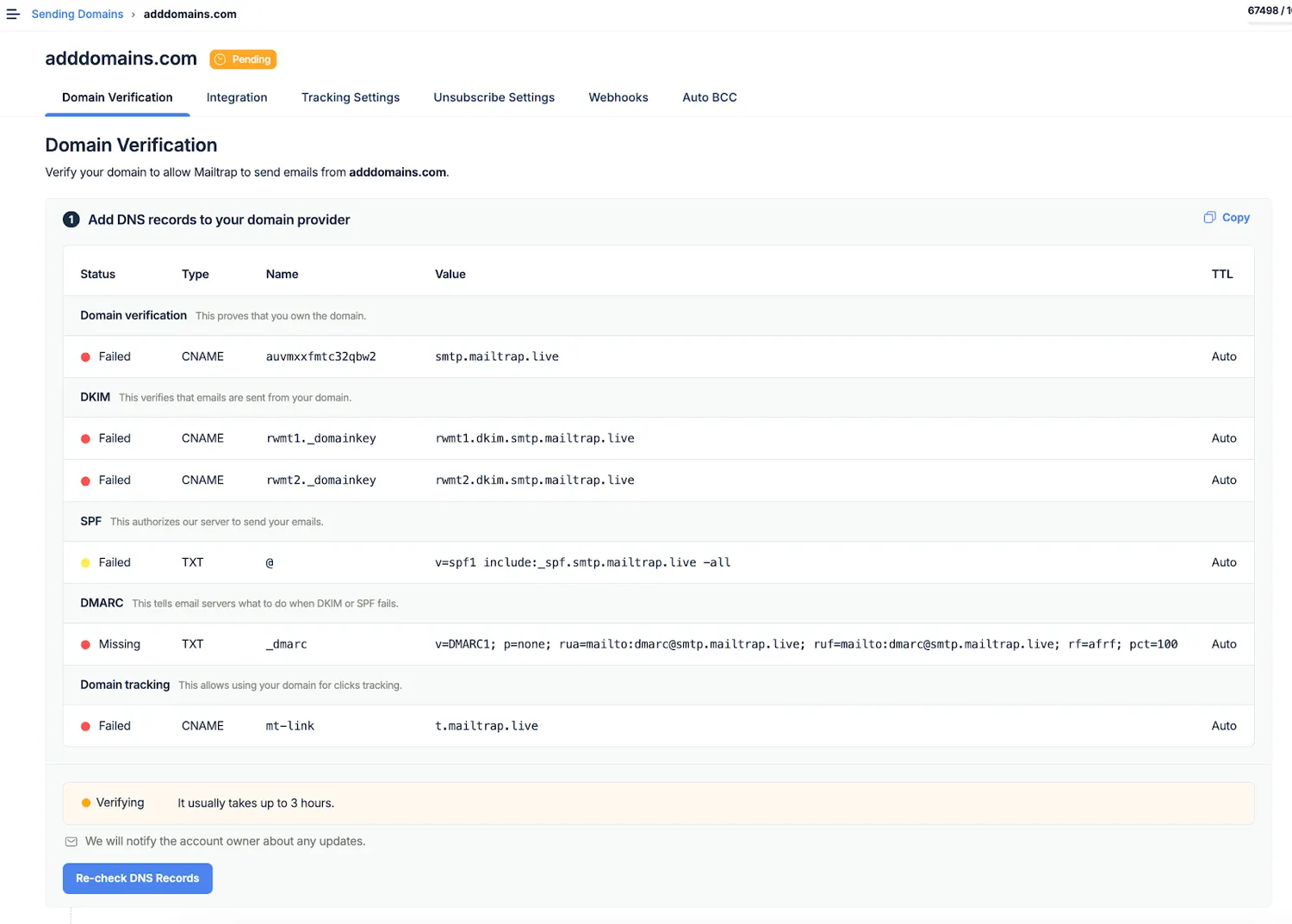The height and width of the screenshot is (924, 1292).
Task: Select the mt-link record name
Action: [290, 726]
